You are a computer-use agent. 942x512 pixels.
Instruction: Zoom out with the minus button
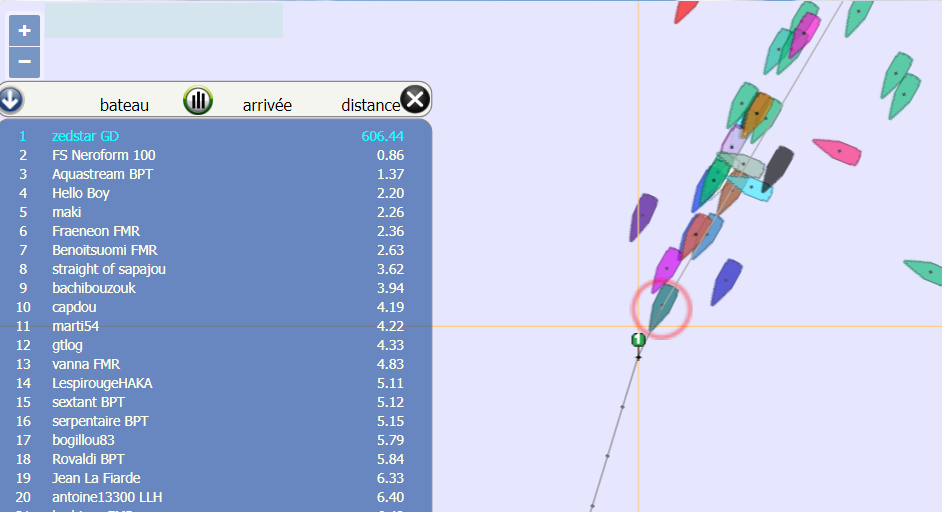coord(24,62)
